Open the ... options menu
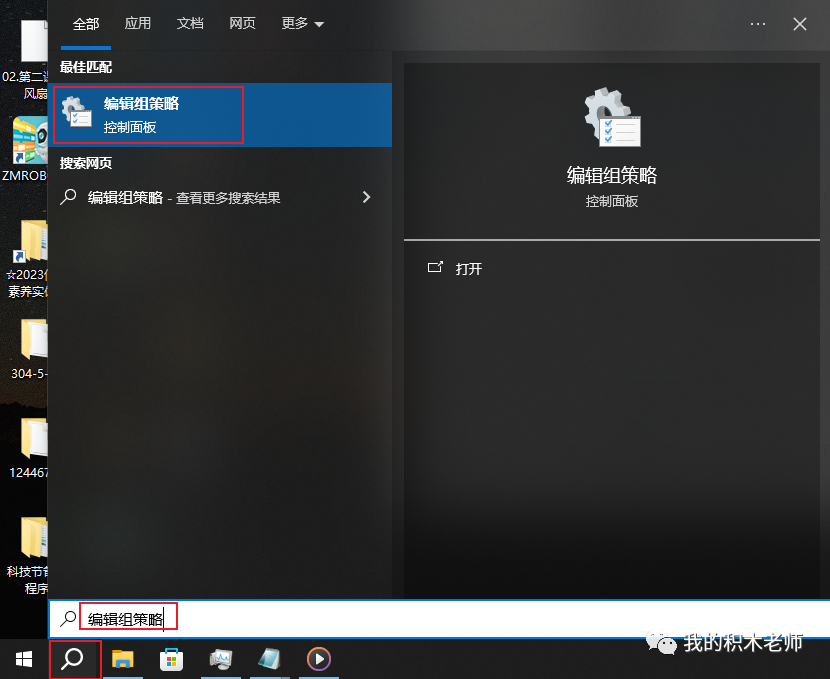Screen dimensions: 830x679 757,23
